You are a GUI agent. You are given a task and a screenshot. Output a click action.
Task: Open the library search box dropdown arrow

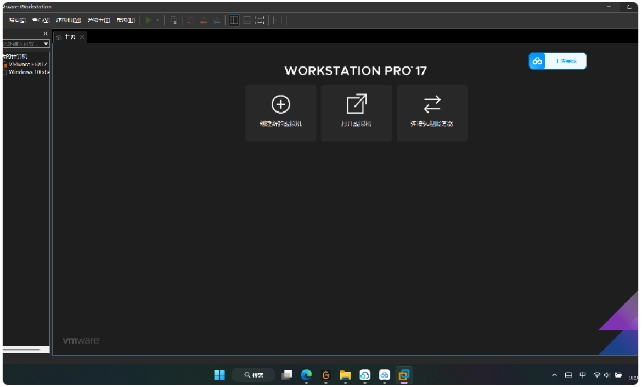pyautogui.click(x=45, y=43)
